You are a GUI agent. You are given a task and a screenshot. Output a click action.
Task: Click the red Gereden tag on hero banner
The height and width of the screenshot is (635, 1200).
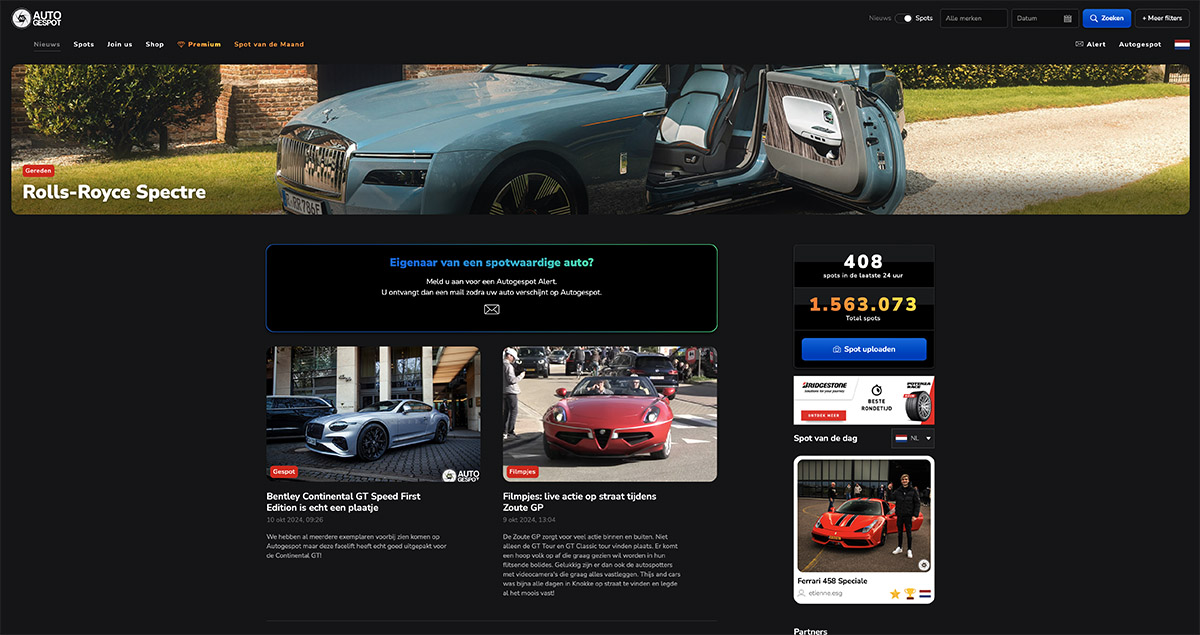point(38,171)
